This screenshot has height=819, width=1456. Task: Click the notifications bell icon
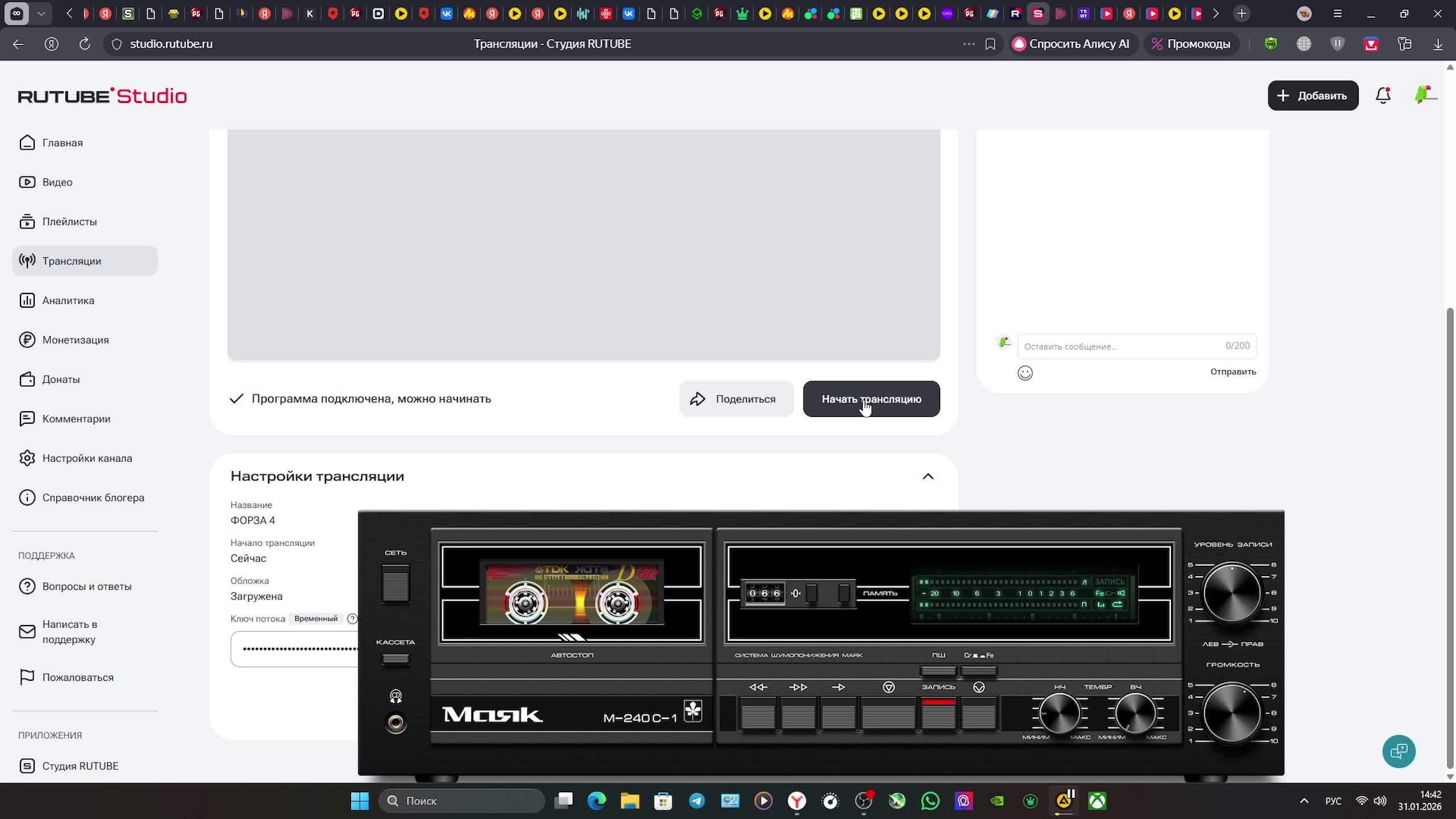(x=1383, y=96)
